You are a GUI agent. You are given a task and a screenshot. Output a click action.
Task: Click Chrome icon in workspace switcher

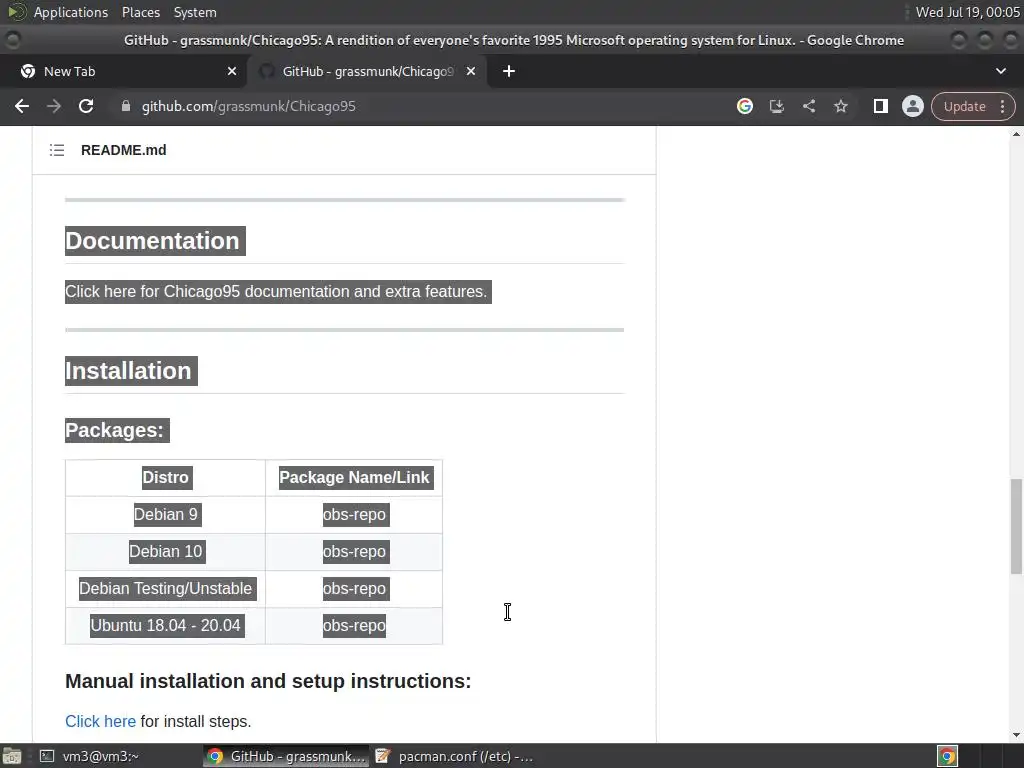coord(947,756)
